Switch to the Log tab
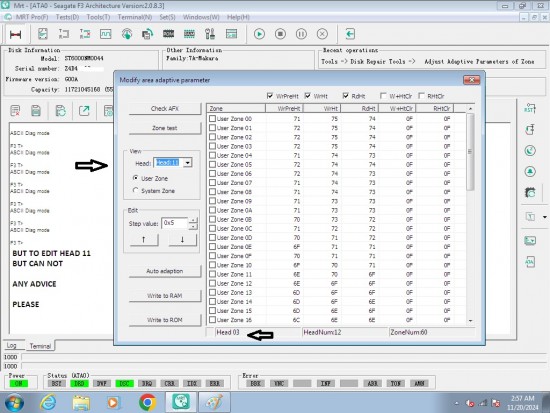 click(12, 346)
